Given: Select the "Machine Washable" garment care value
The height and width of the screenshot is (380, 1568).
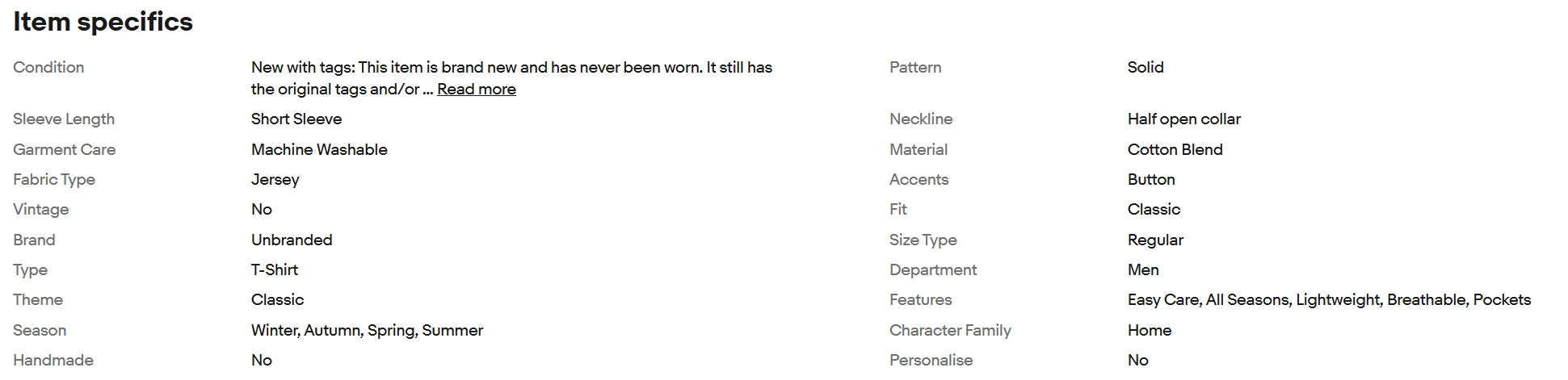Looking at the screenshot, I should click(319, 150).
